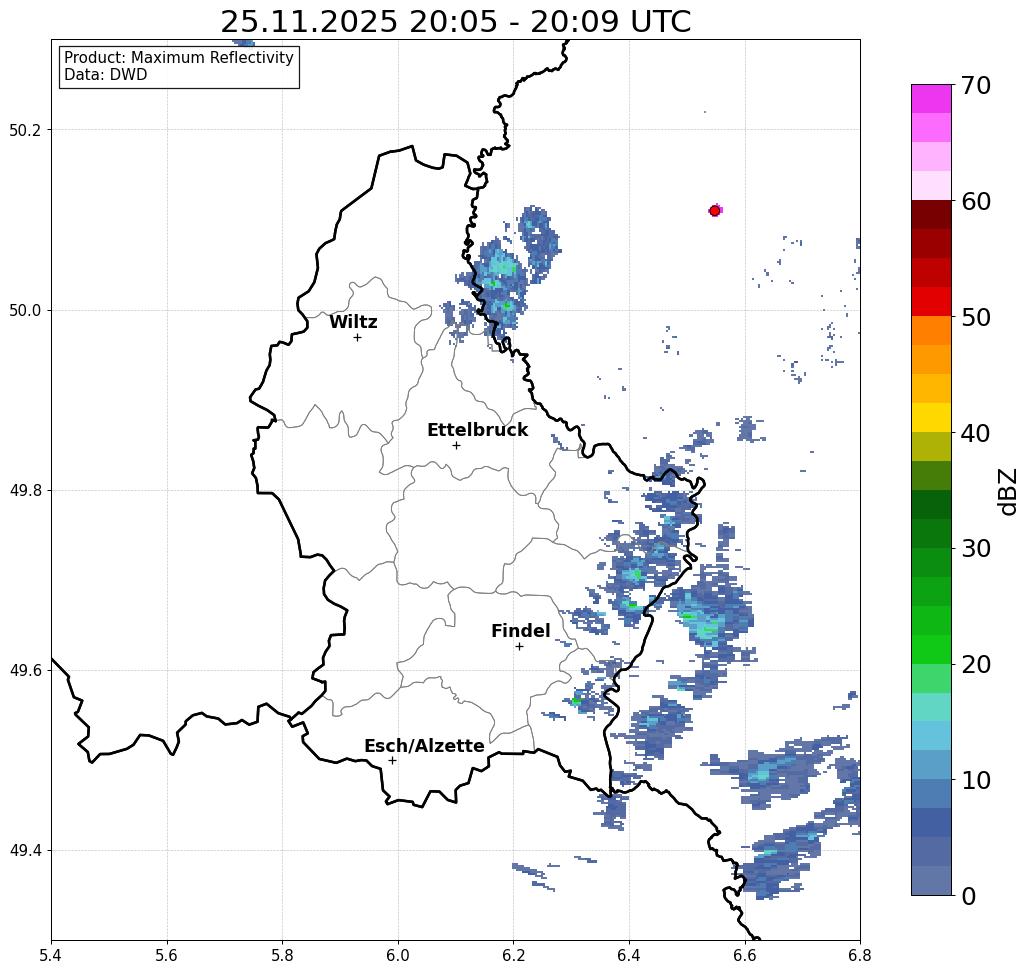Image resolution: width=1029 pixels, height=973 pixels.
Task: Pick the magenta swatch at colorbar top
Action: click(x=931, y=99)
